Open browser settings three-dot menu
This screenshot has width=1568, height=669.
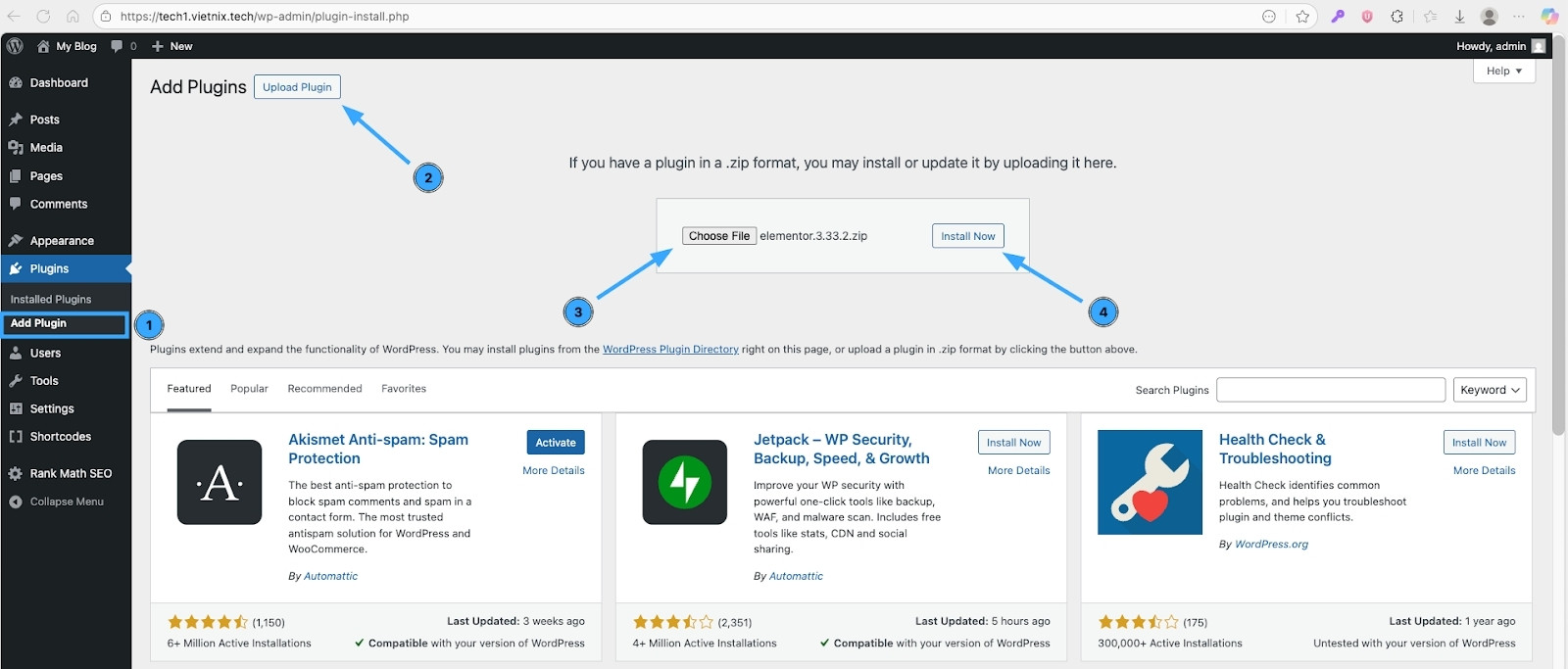point(1519,17)
